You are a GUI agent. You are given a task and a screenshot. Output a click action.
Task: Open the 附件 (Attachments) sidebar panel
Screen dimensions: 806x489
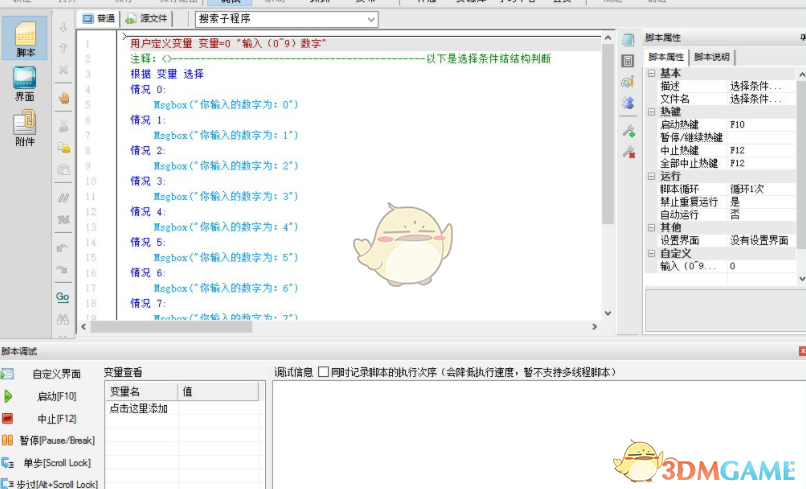(x=24, y=128)
